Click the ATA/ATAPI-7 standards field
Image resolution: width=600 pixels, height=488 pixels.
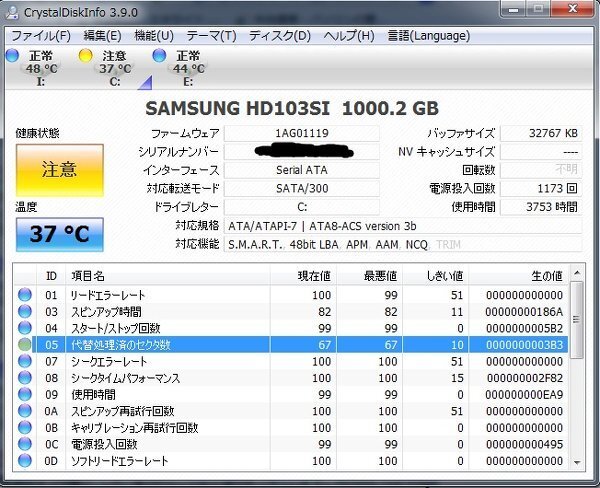(x=403, y=226)
